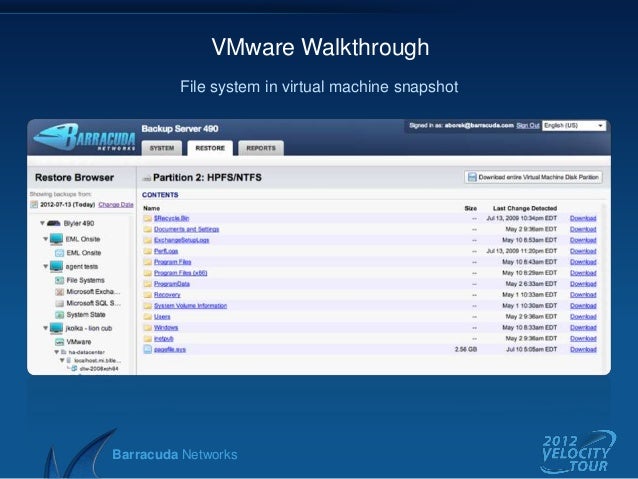The height and width of the screenshot is (479, 638).
Task: Collapse the EML Onsite parent node
Action: tap(46, 238)
